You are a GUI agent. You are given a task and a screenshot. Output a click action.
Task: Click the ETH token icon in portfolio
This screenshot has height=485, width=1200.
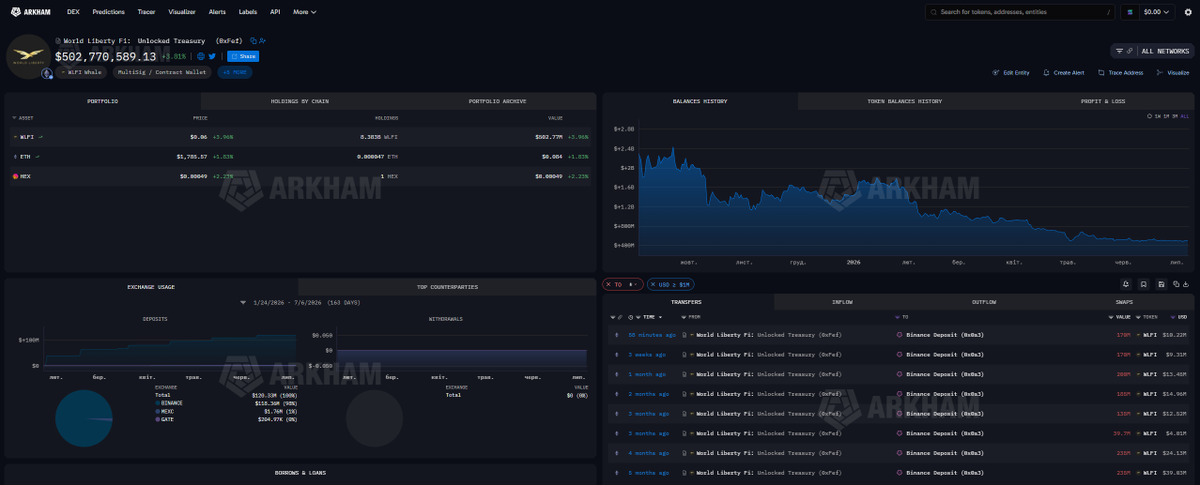15,156
